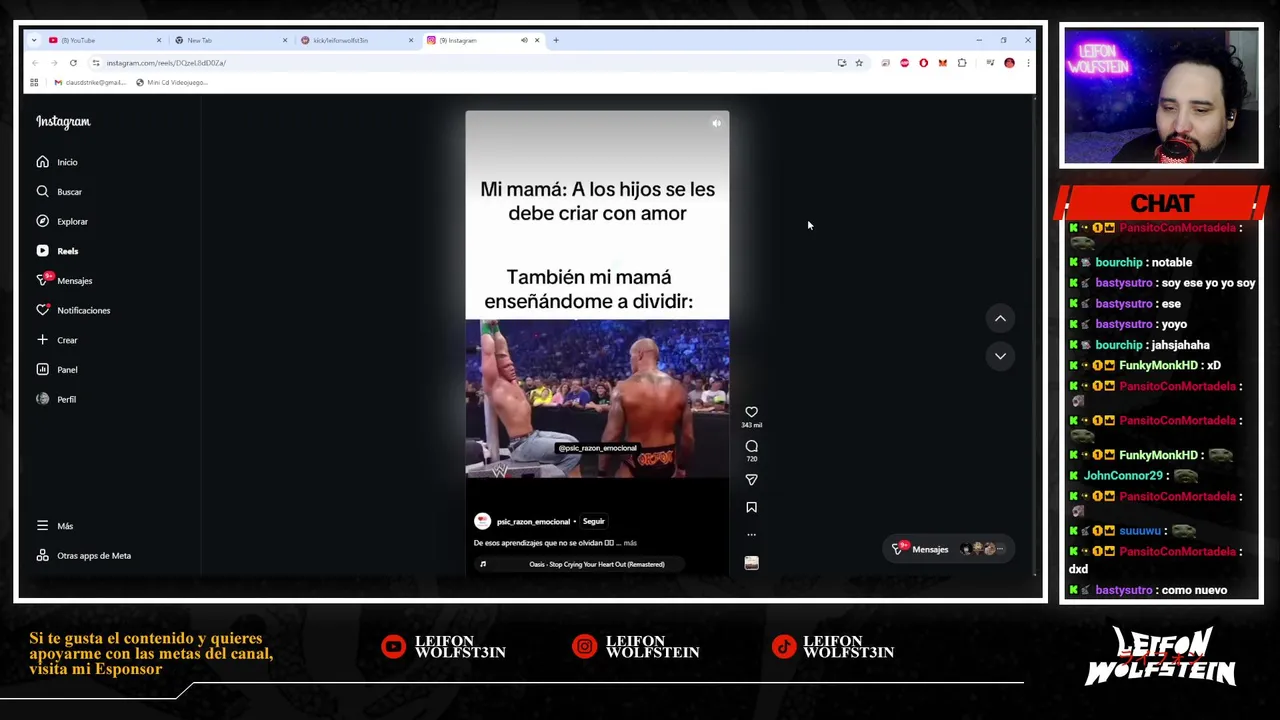Go forward in browser history
The width and height of the screenshot is (1280, 720).
[x=54, y=63]
